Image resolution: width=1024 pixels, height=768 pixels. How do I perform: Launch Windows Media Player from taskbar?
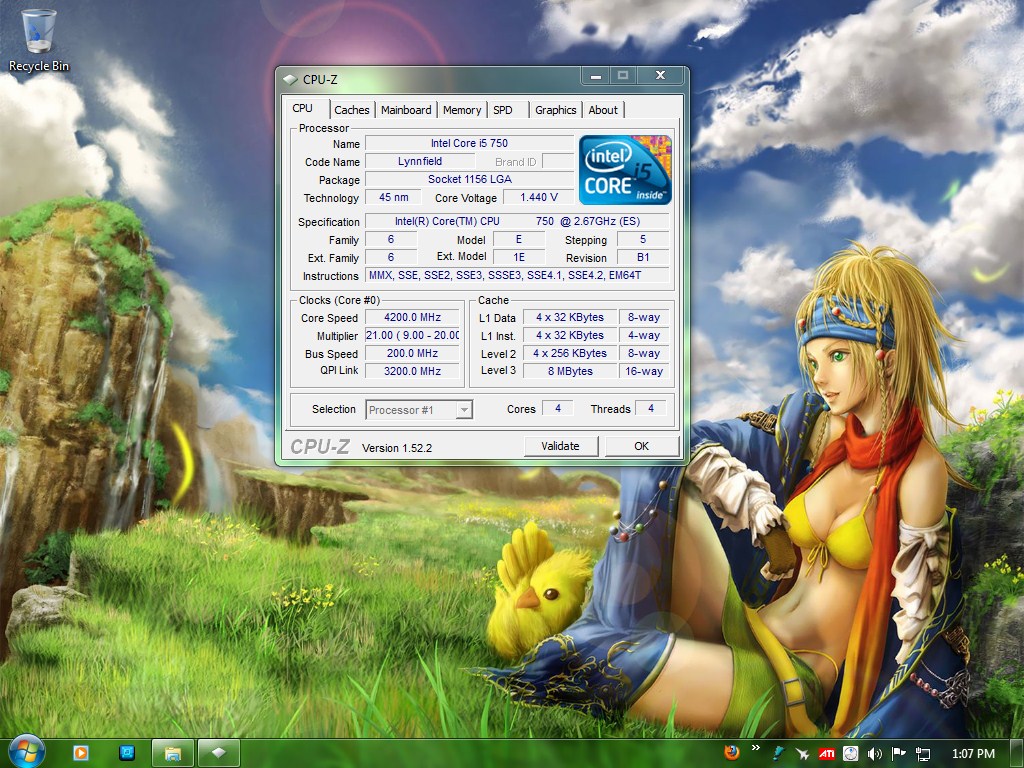coord(81,753)
